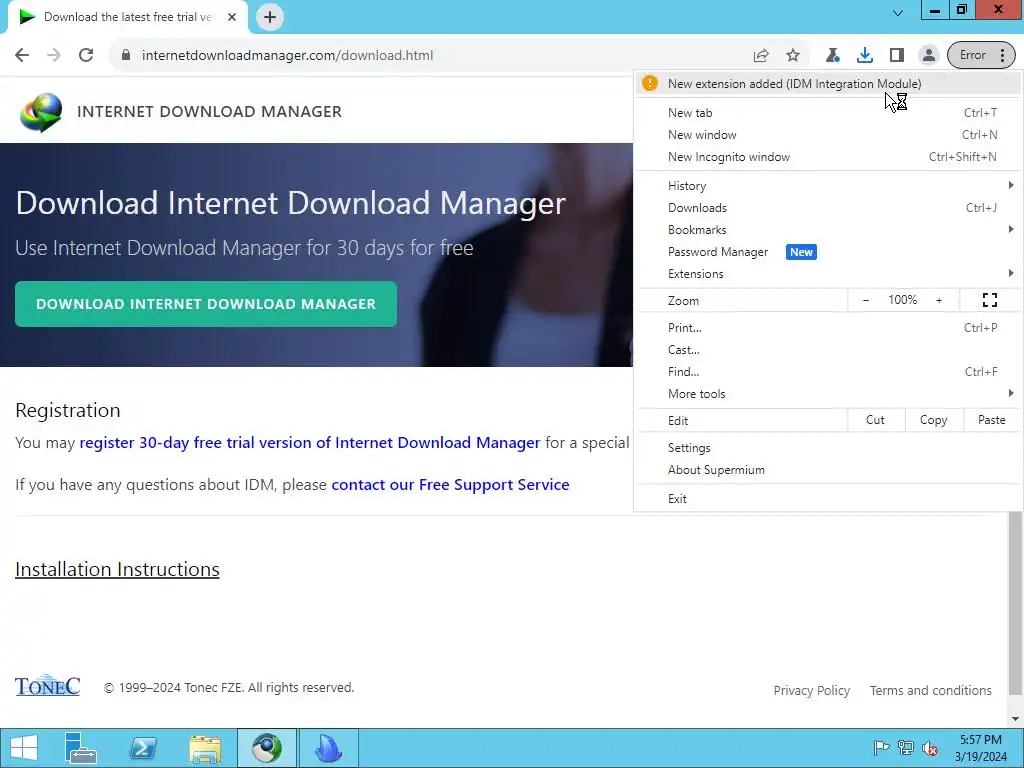The height and width of the screenshot is (768, 1024).
Task: Click Copy in the Edit row
Action: (934, 420)
